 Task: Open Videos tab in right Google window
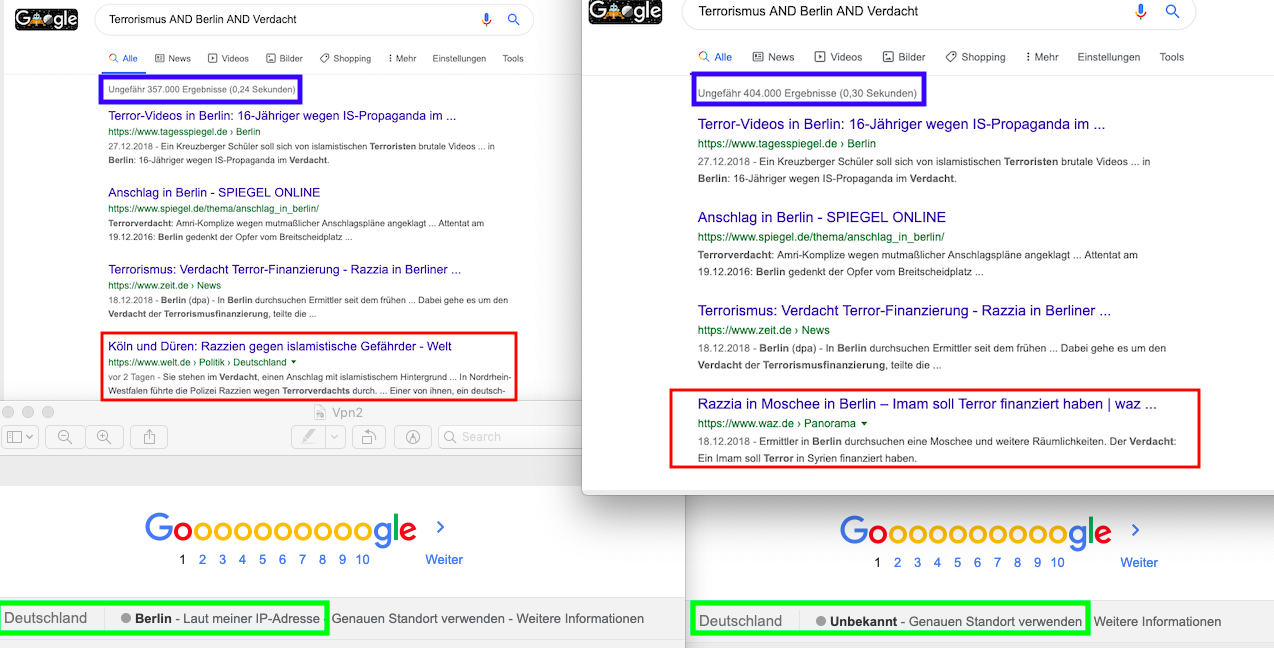[838, 57]
